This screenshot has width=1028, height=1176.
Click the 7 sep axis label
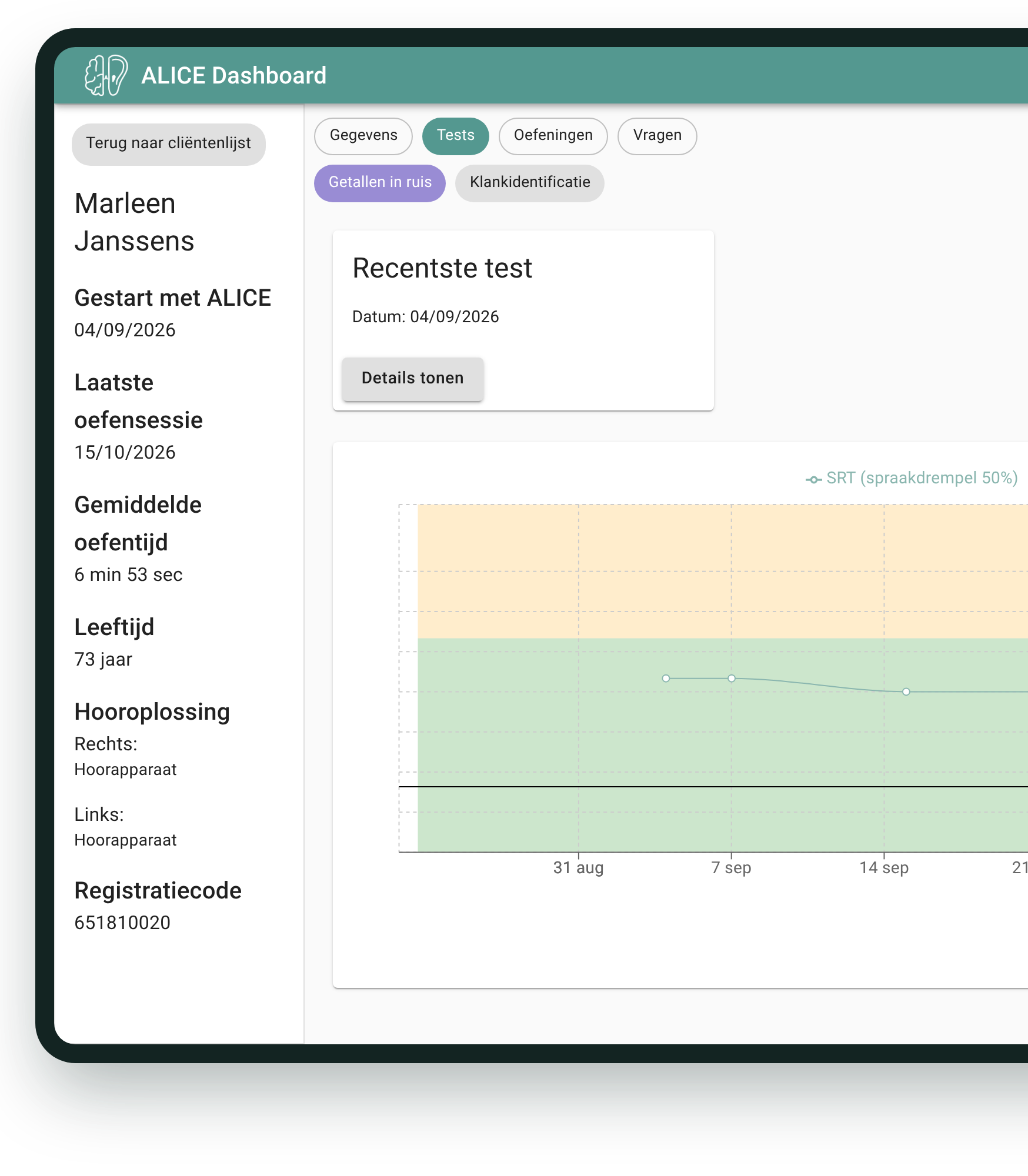731,868
